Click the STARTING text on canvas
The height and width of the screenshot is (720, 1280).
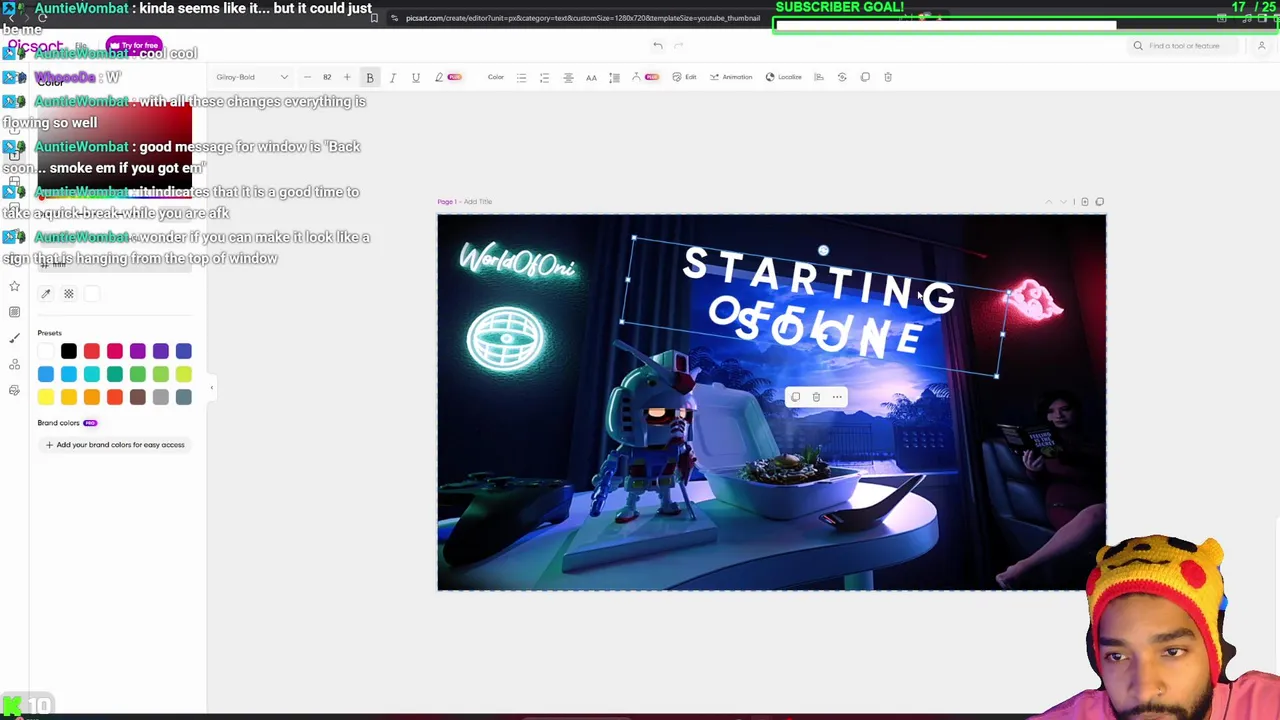819,279
